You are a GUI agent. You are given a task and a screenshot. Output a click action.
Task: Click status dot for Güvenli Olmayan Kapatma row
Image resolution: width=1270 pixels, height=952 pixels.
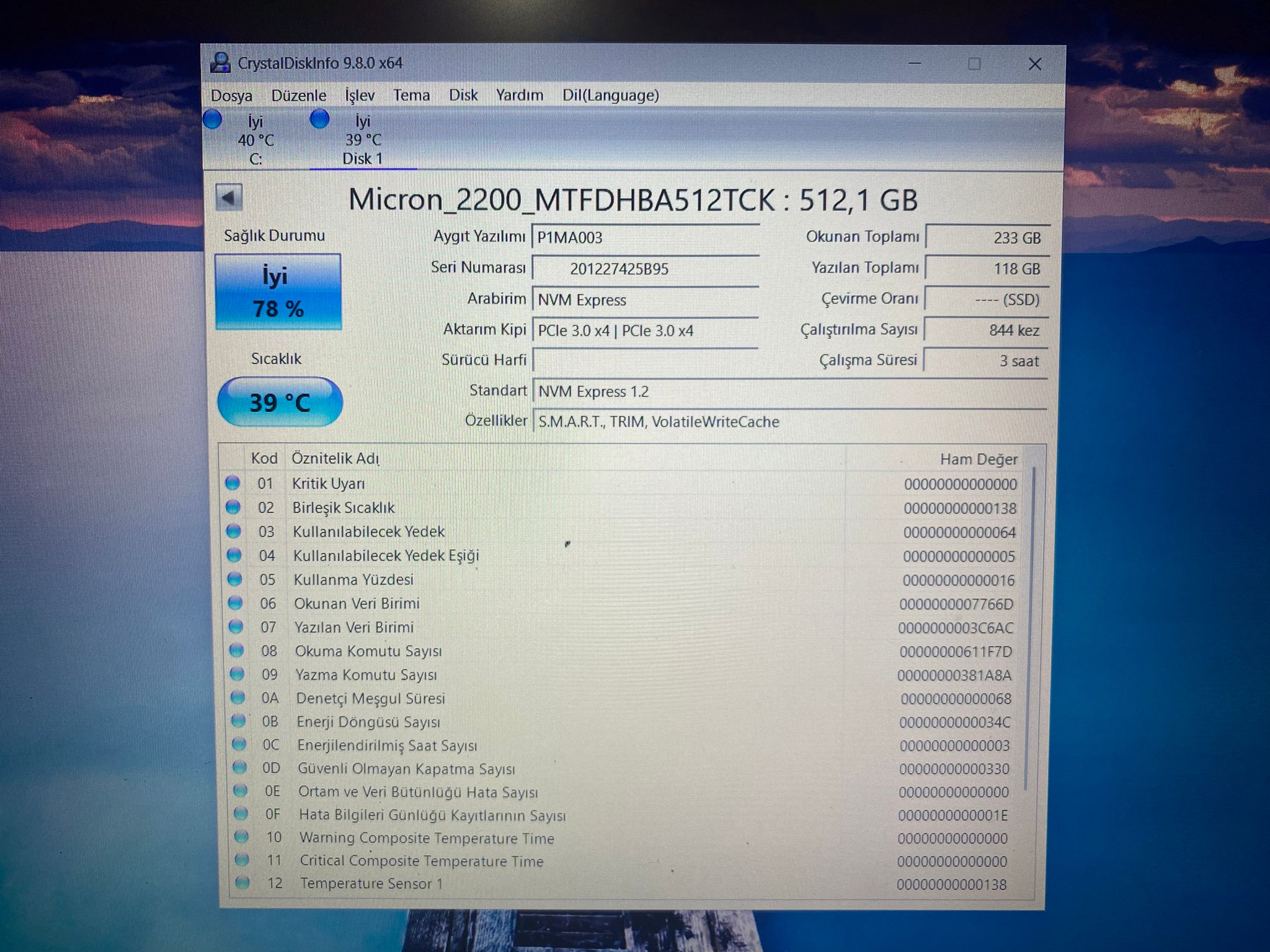pyautogui.click(x=240, y=767)
